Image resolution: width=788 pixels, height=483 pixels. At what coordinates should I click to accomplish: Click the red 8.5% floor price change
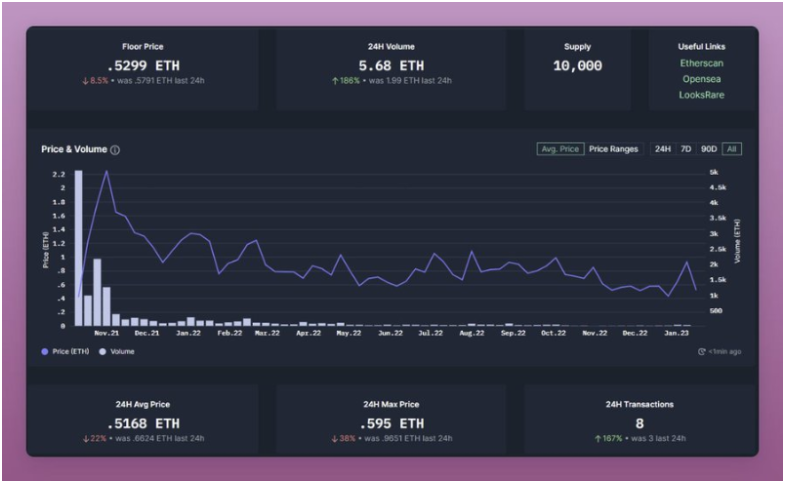point(95,80)
